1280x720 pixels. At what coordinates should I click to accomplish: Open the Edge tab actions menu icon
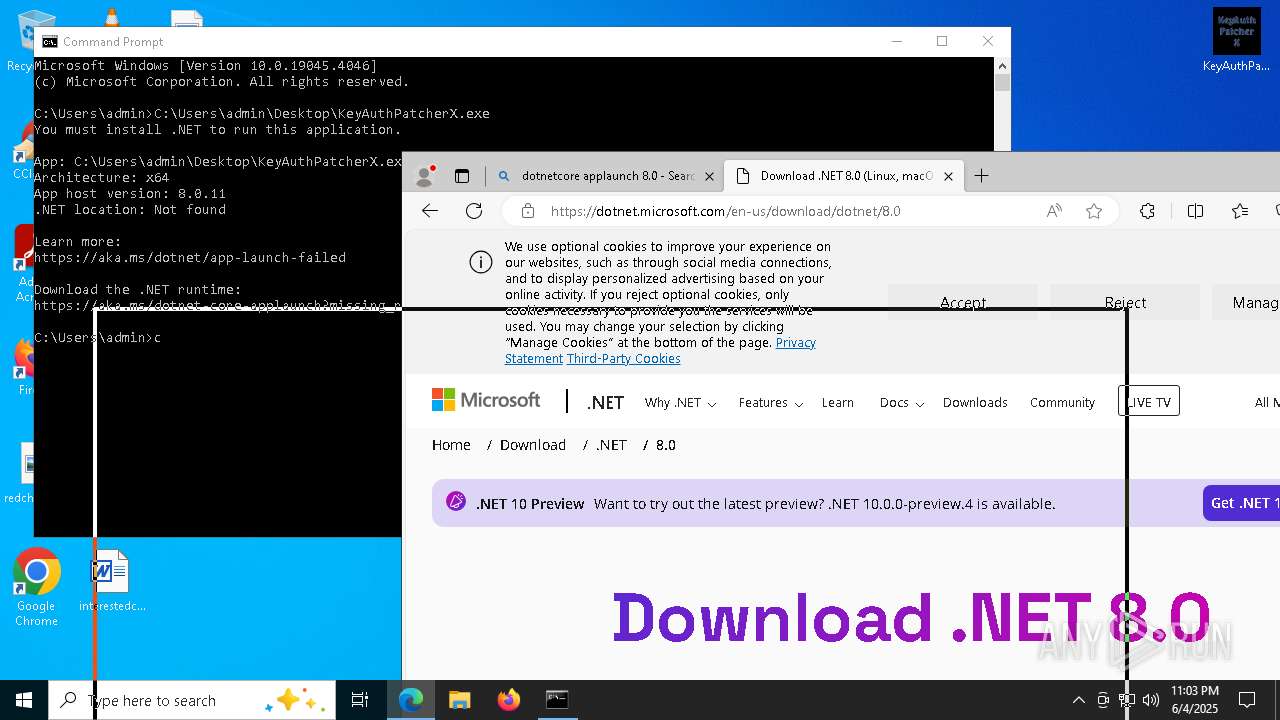(462, 176)
